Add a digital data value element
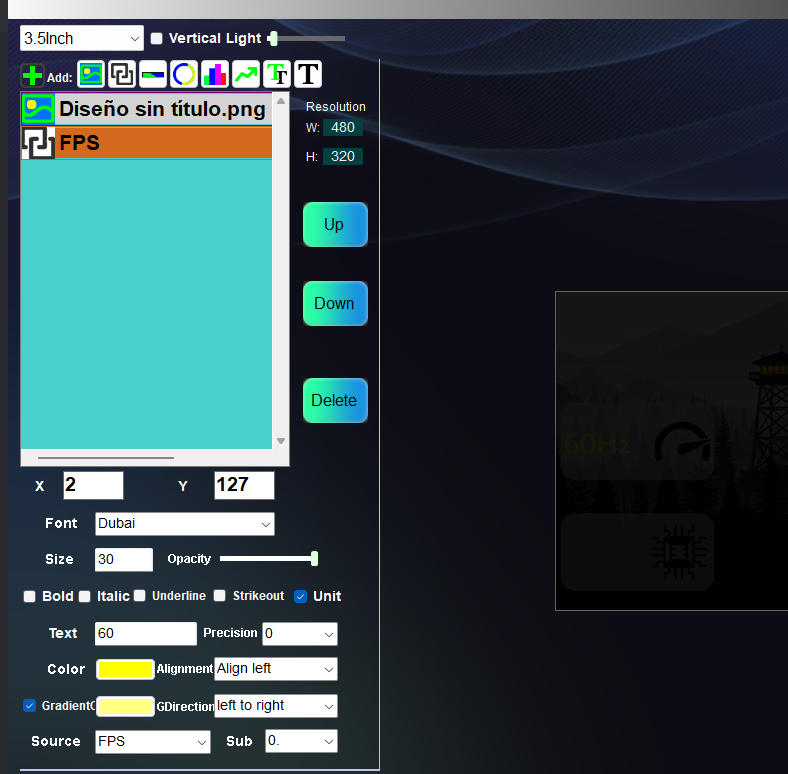The image size is (788, 774). pos(122,74)
